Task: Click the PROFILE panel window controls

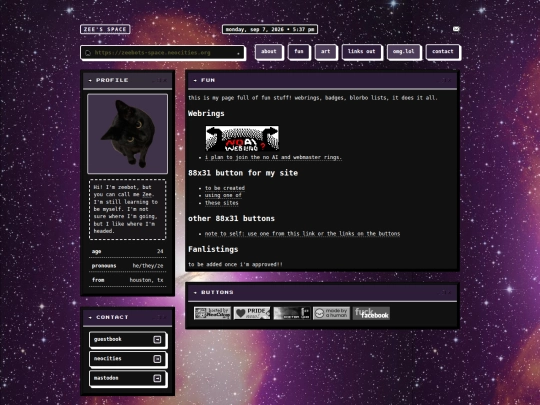Action: (x=159, y=80)
